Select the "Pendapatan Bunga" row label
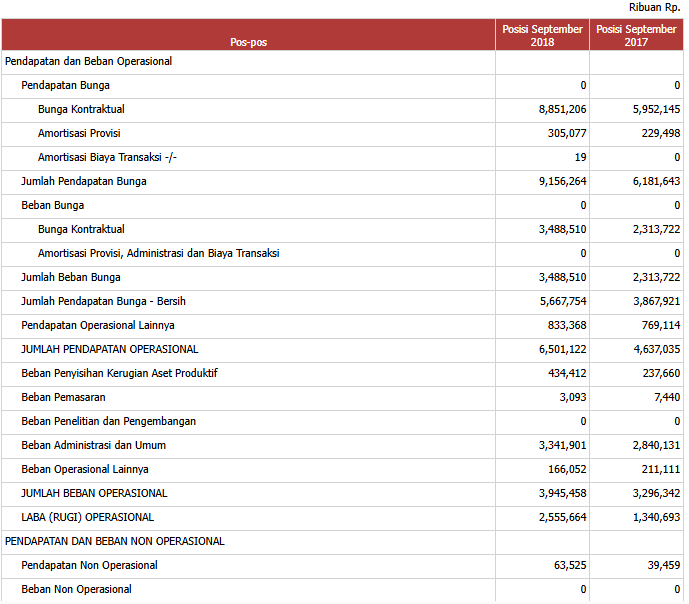This screenshot has width=689, height=604. [66, 85]
